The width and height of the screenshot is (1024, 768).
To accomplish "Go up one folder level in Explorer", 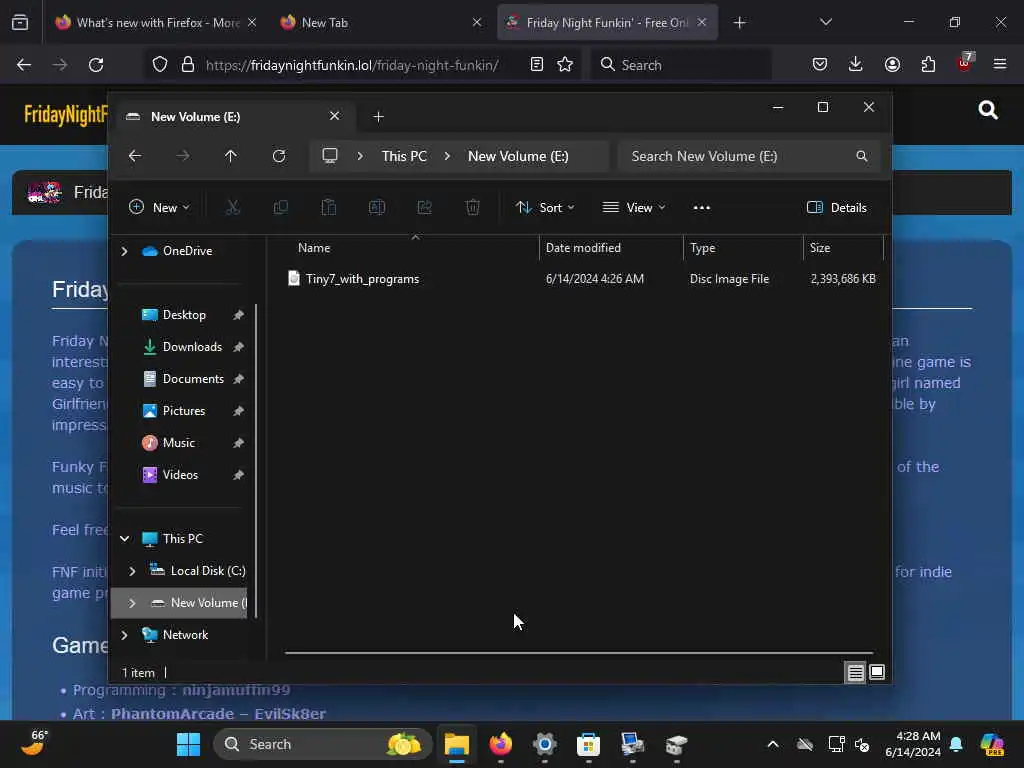I will (231, 156).
